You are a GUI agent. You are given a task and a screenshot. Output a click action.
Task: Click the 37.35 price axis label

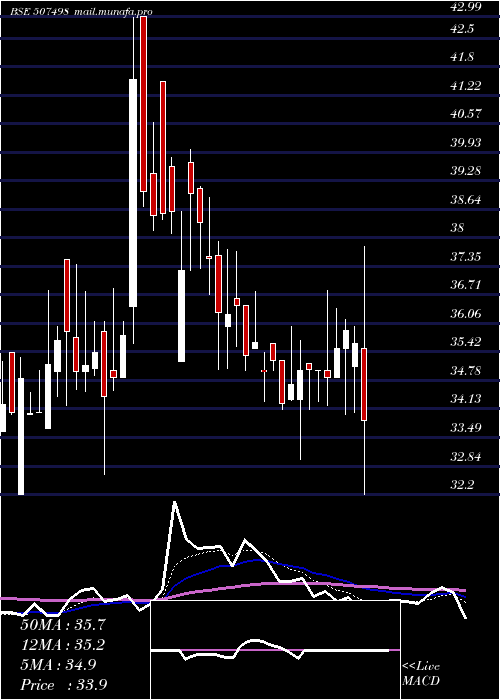tap(467, 257)
